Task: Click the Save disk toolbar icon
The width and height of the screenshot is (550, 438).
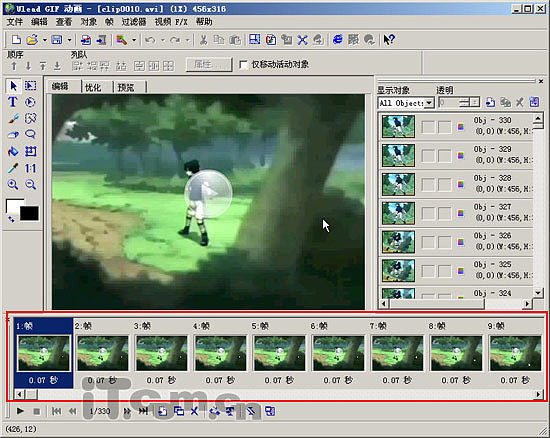Action: tap(57, 40)
